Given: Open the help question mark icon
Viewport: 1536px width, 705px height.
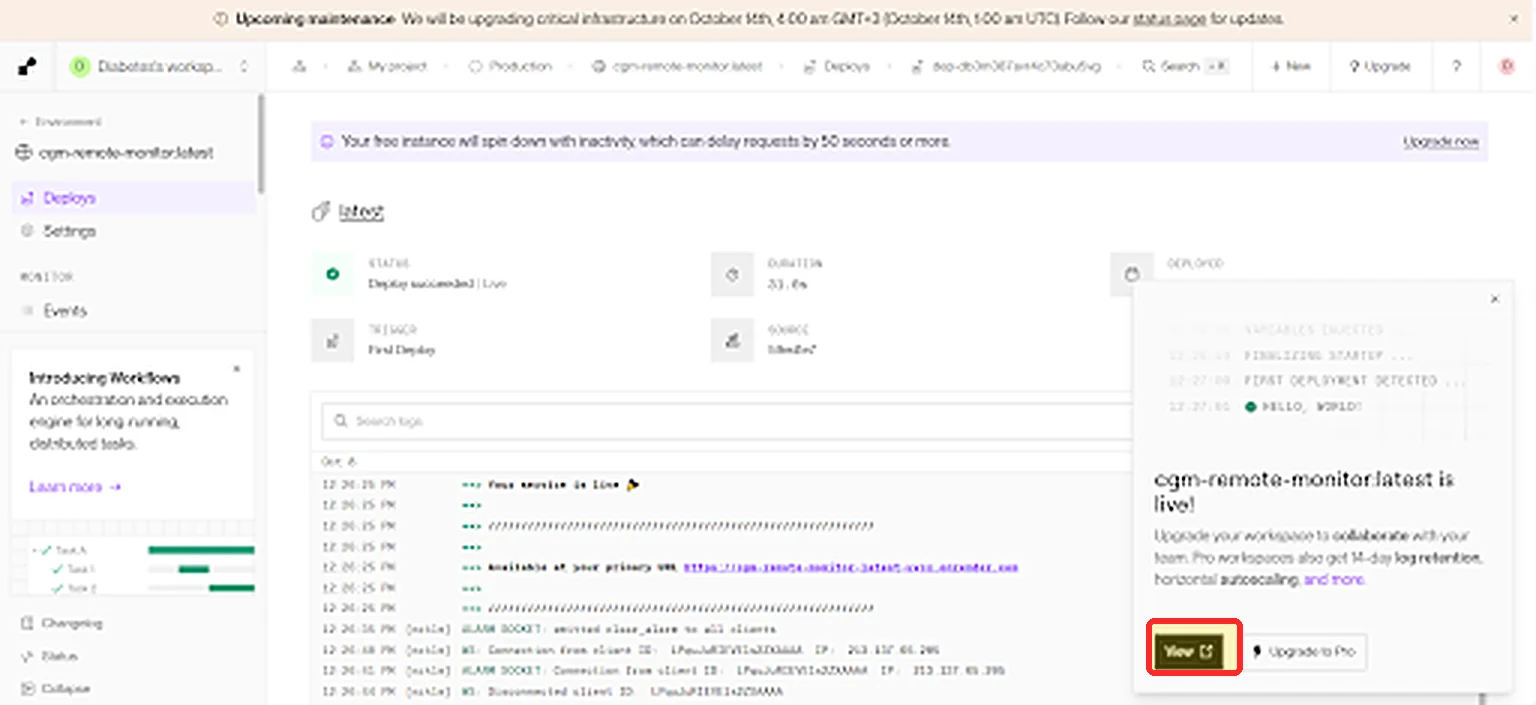Looking at the screenshot, I should 1456,67.
